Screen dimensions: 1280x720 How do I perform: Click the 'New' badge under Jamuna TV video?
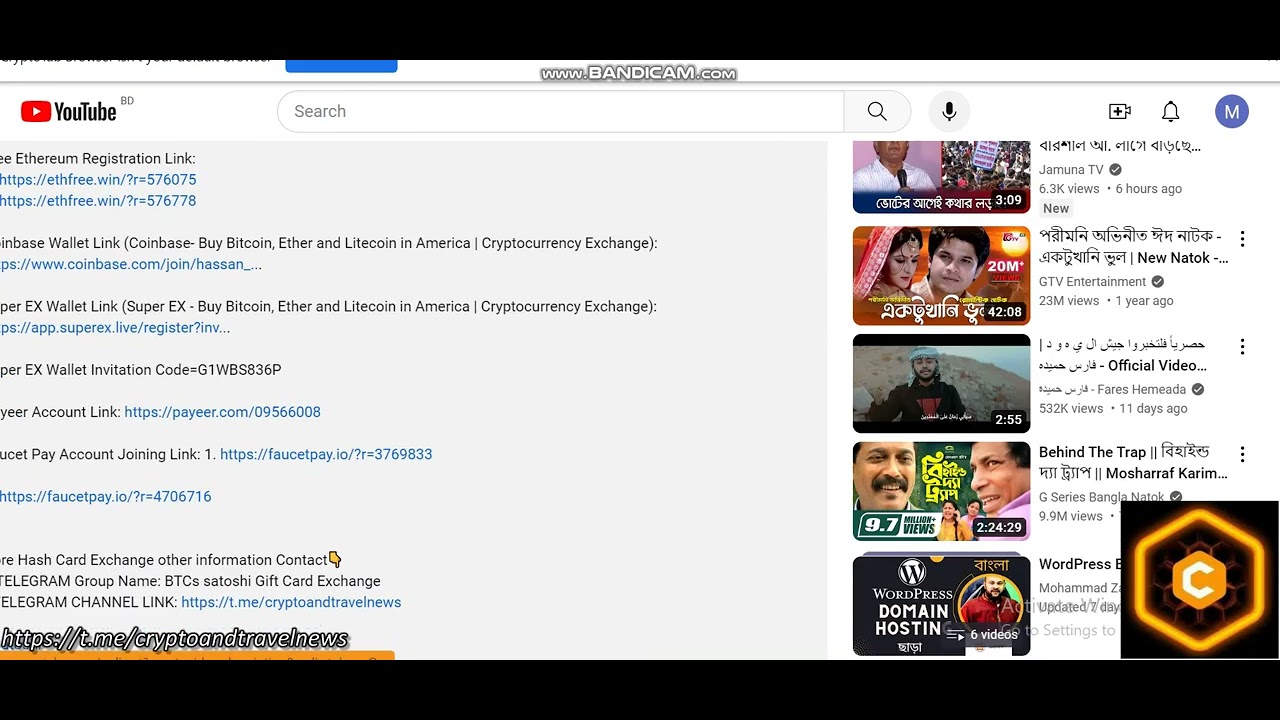(1056, 208)
